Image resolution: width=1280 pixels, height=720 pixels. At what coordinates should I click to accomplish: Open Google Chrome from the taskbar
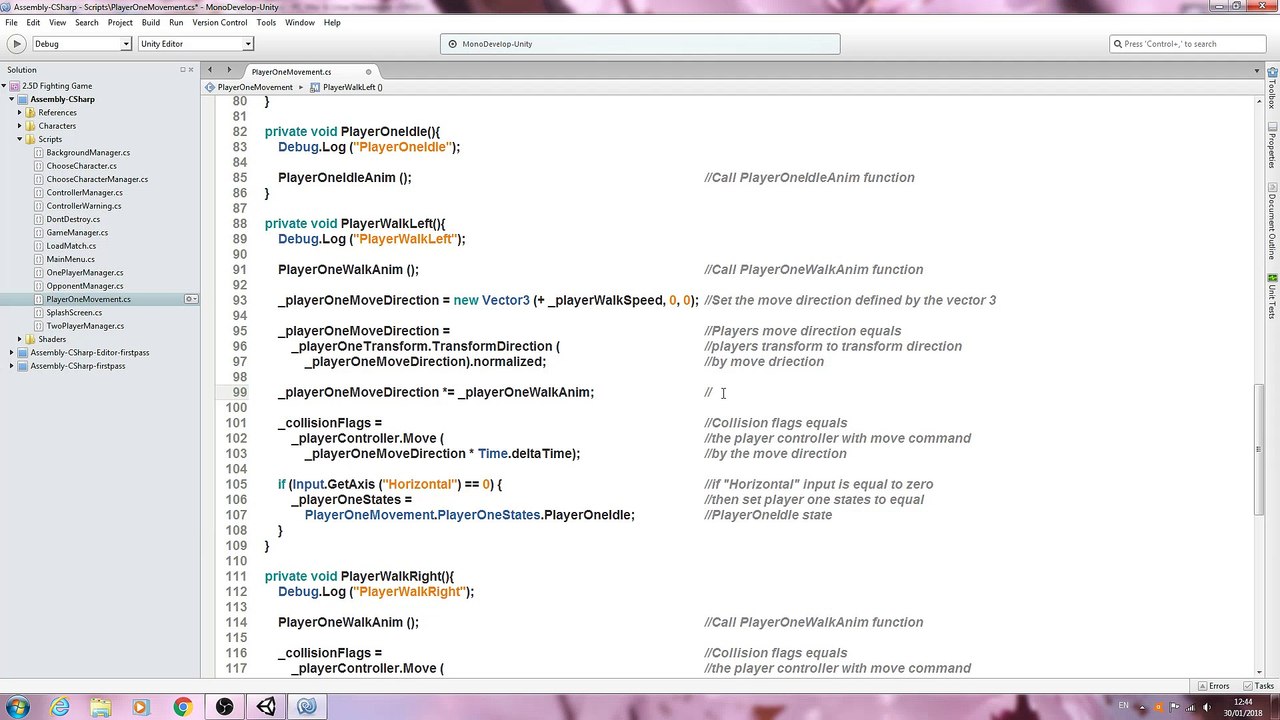[x=183, y=707]
